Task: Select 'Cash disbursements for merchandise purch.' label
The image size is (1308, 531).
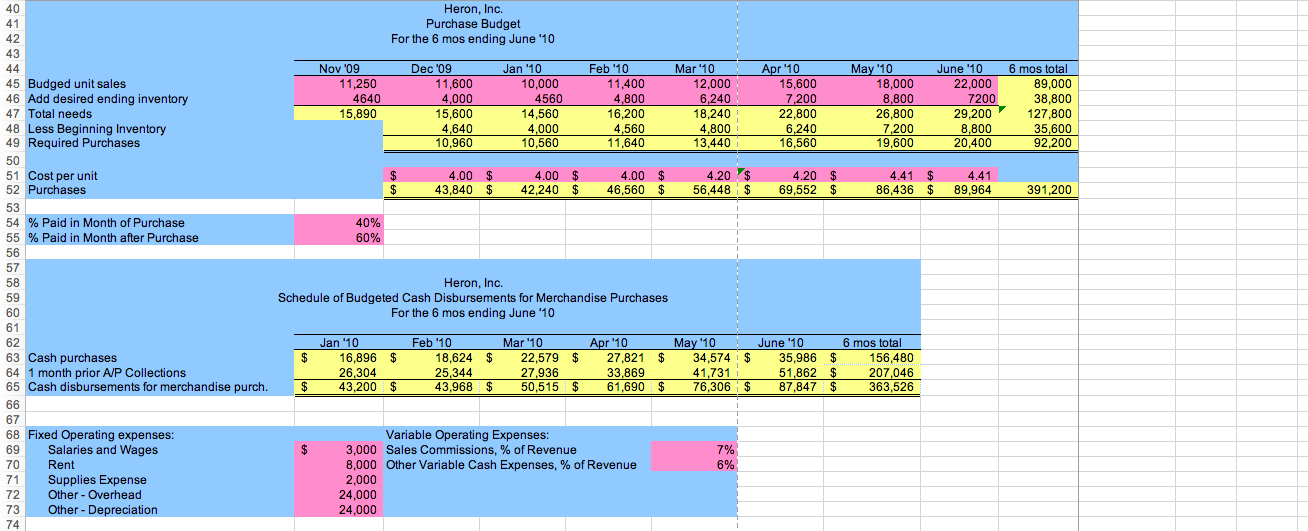Action: click(148, 387)
